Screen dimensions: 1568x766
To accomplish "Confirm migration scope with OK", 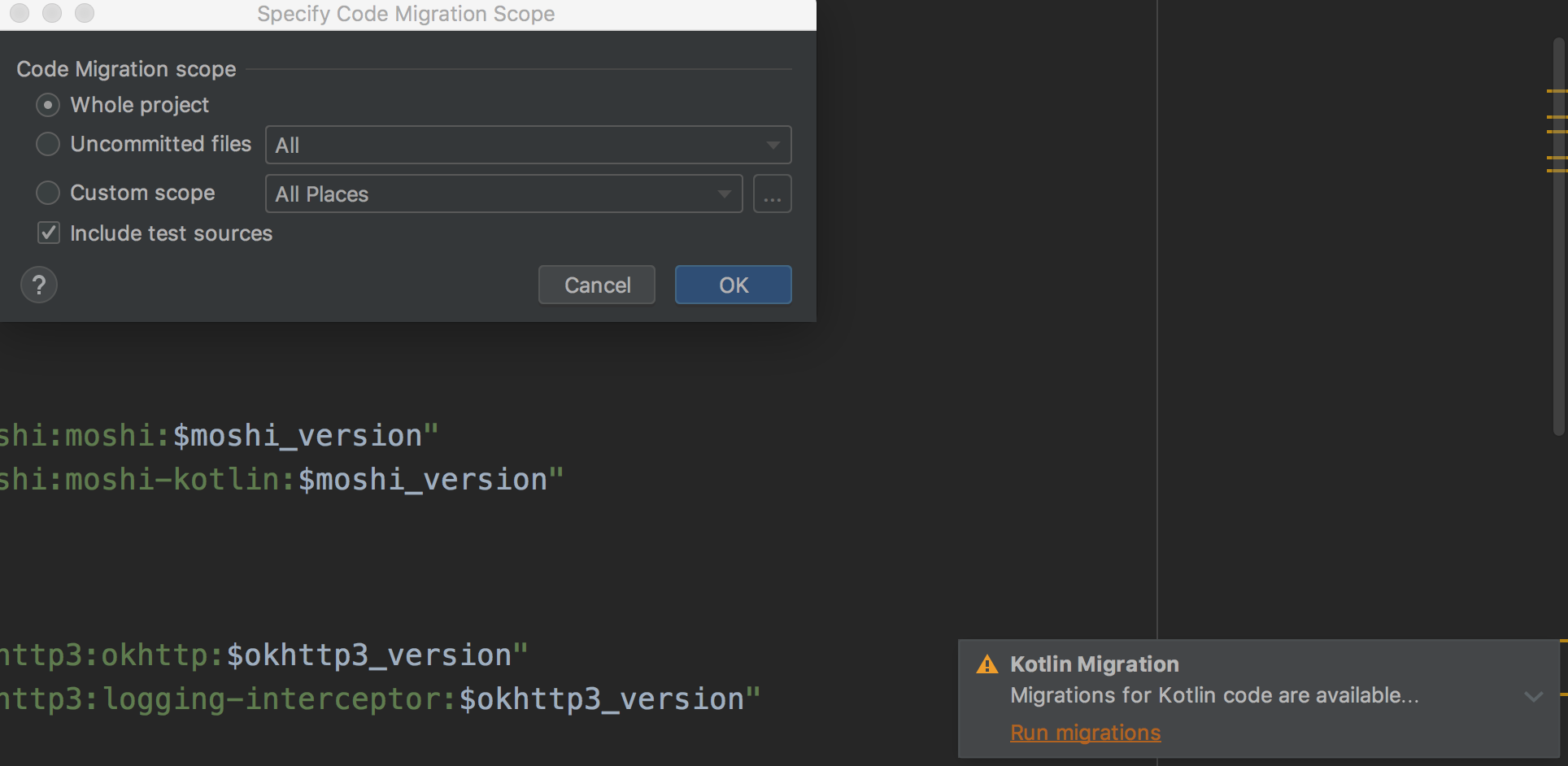I will pos(733,285).
